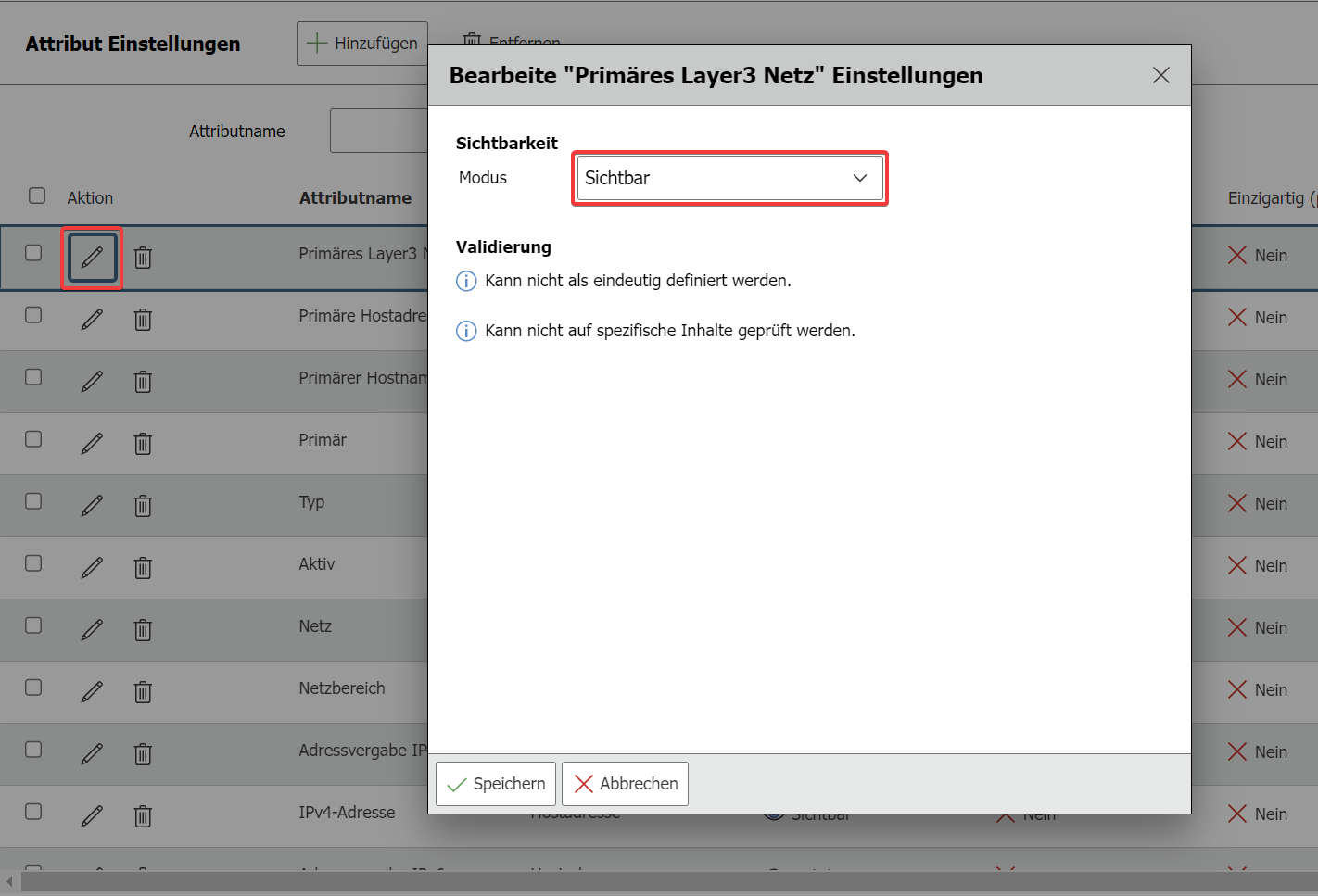Check the checkbox for Primär row
This screenshot has height=896, width=1318.
tap(33, 439)
